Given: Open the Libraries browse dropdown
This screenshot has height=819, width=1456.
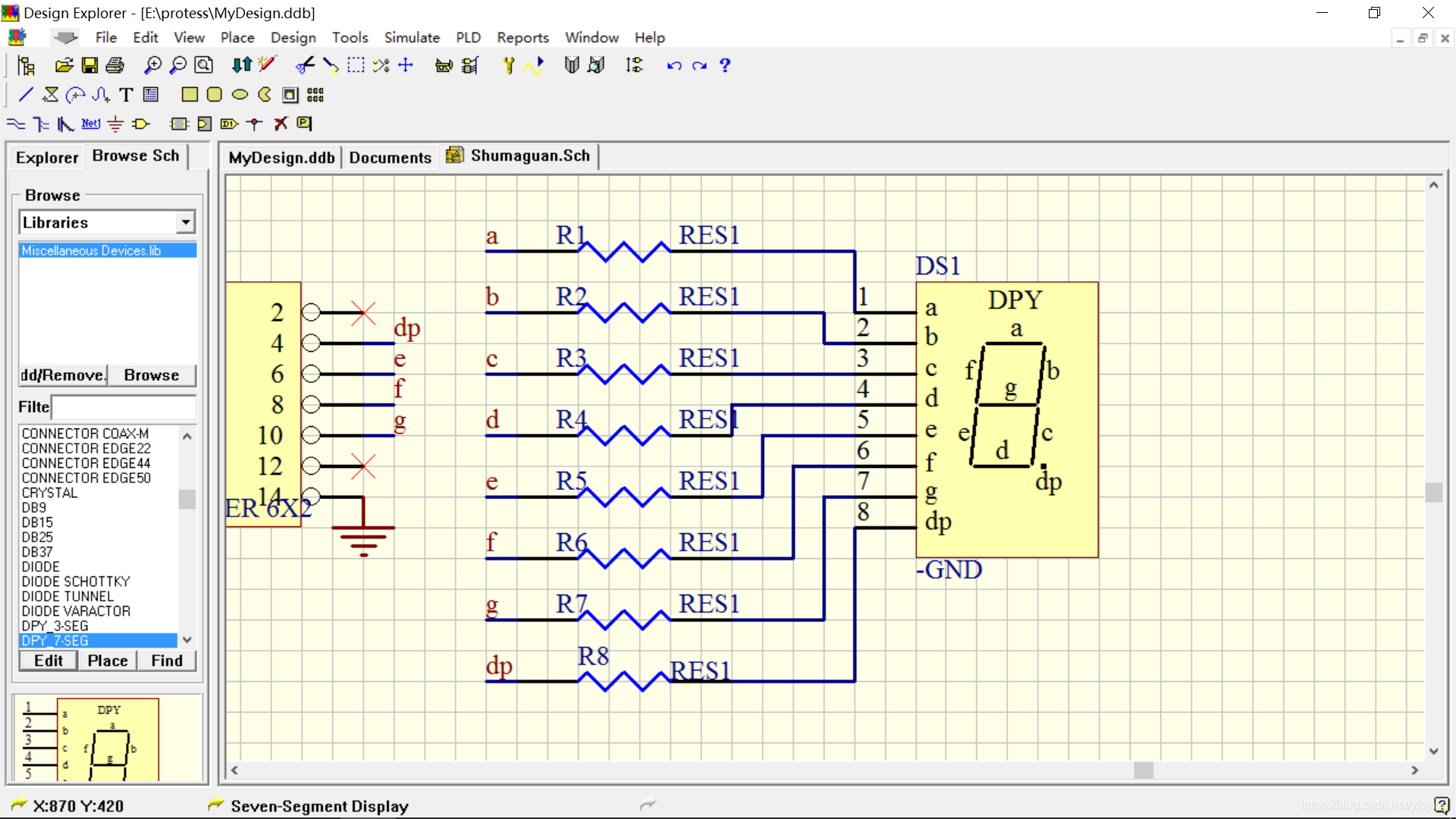Looking at the screenshot, I should click(185, 222).
